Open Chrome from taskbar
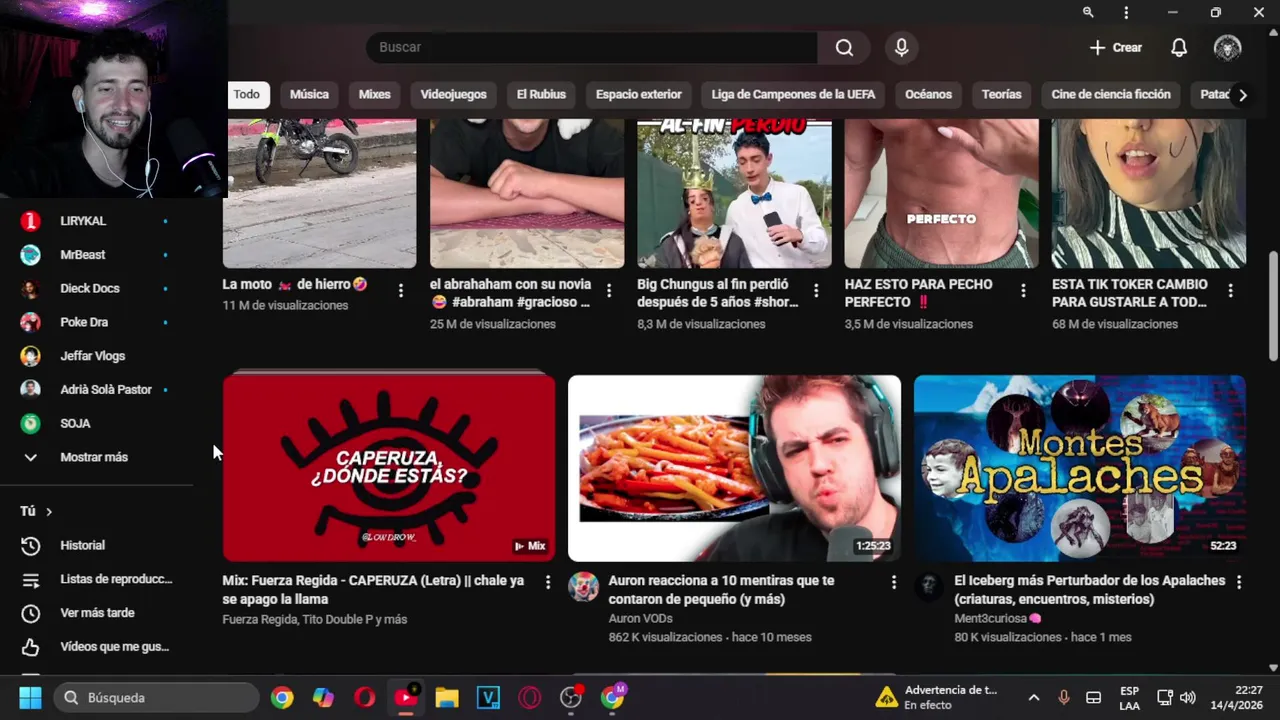Image resolution: width=1280 pixels, height=720 pixels. coord(282,697)
